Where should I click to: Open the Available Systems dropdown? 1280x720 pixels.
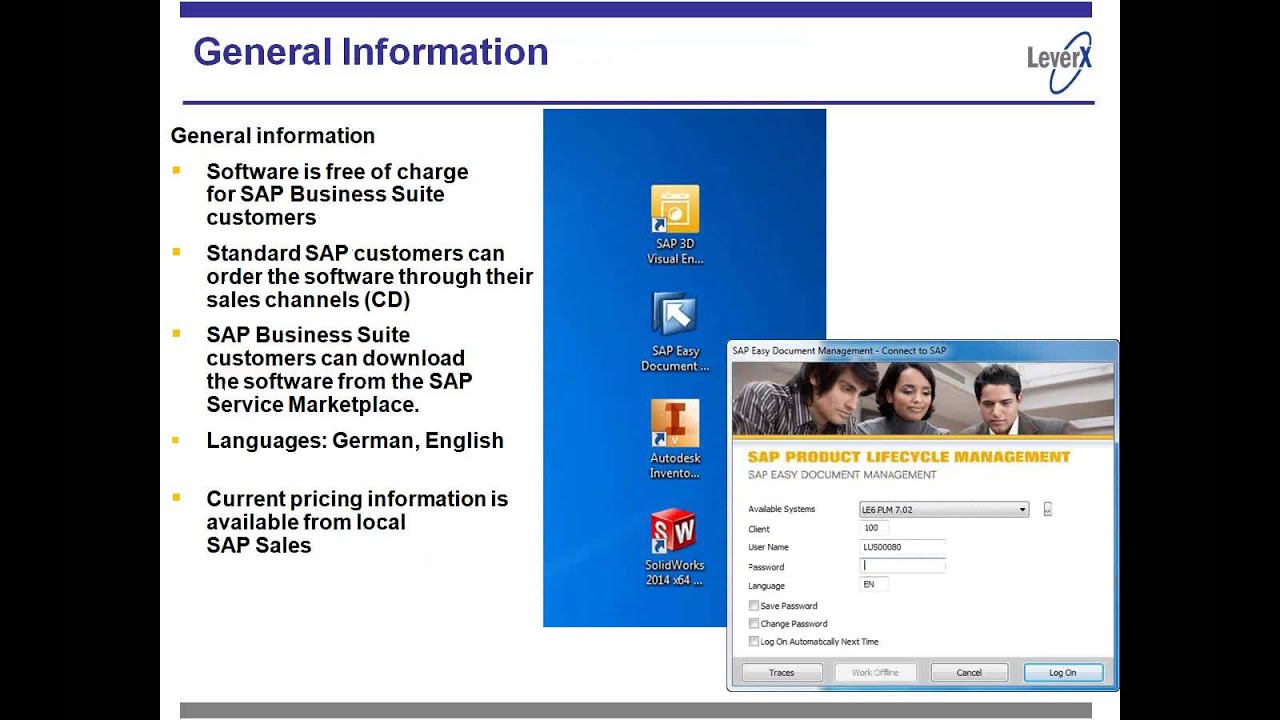(x=944, y=510)
